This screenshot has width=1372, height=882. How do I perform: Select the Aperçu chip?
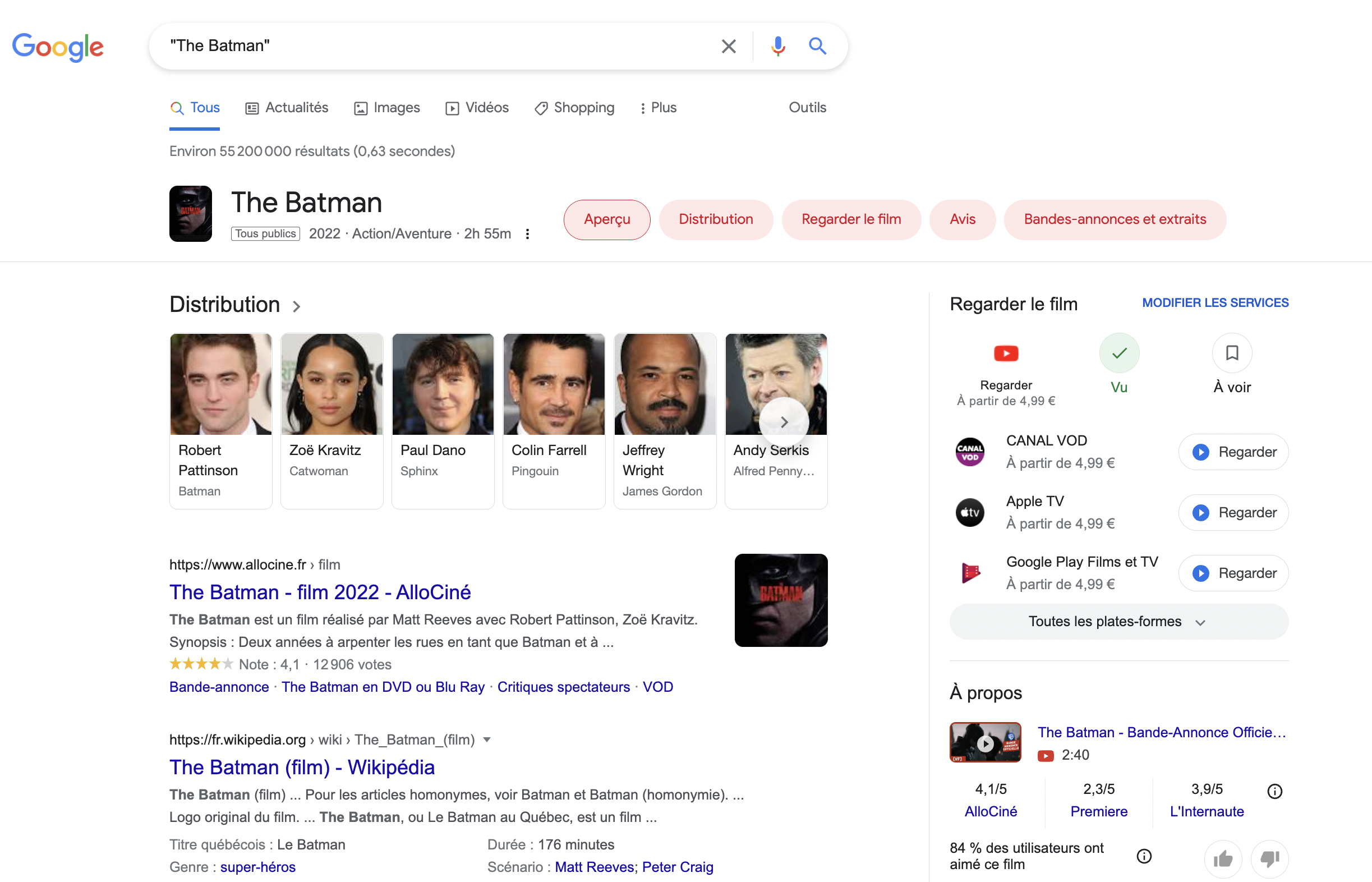click(607, 219)
